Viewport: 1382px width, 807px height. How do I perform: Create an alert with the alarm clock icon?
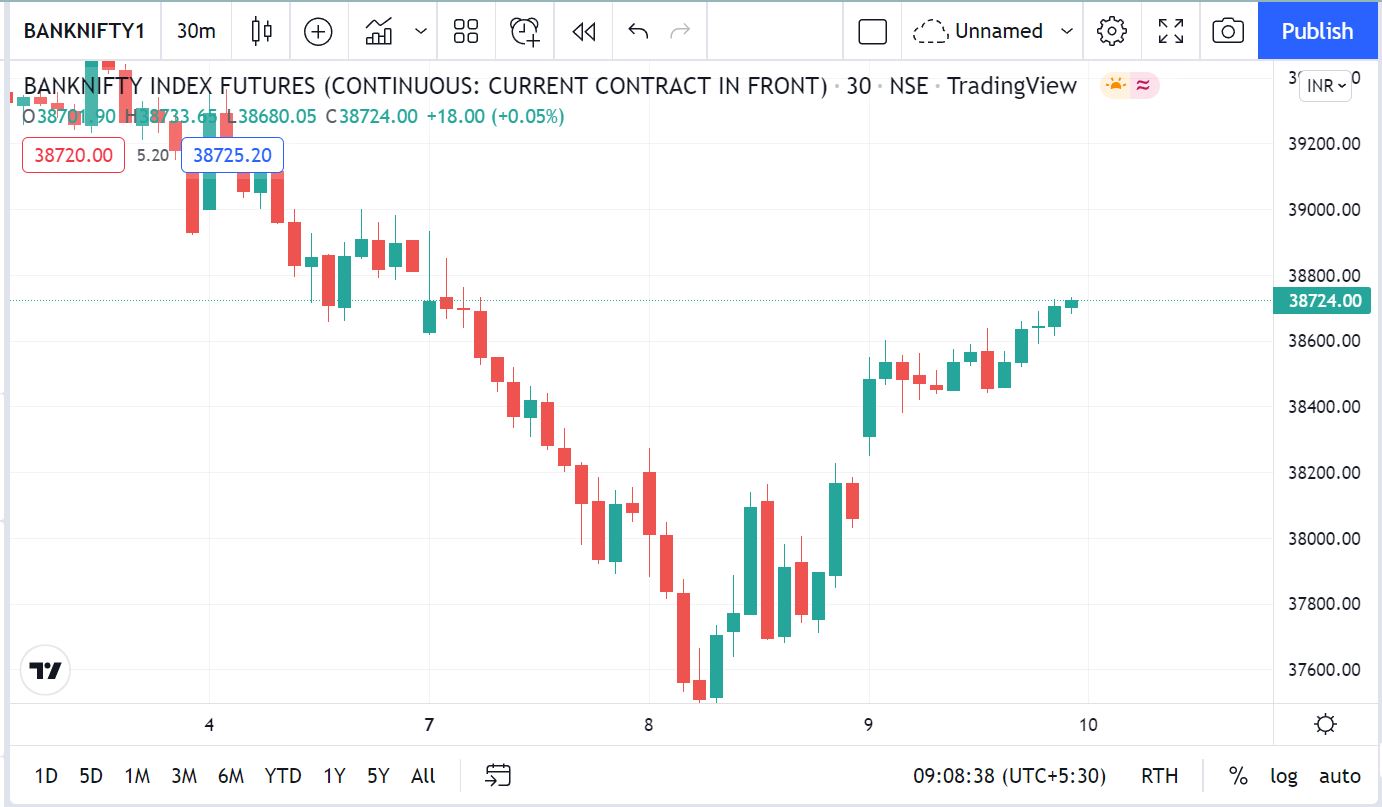click(525, 31)
